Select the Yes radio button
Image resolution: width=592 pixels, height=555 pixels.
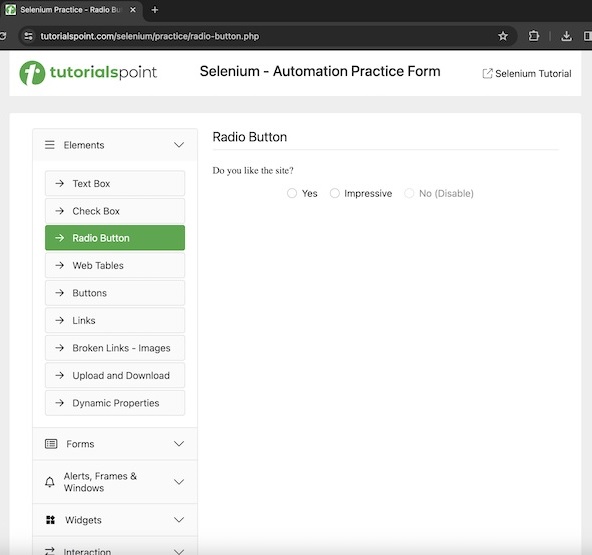[292, 193]
